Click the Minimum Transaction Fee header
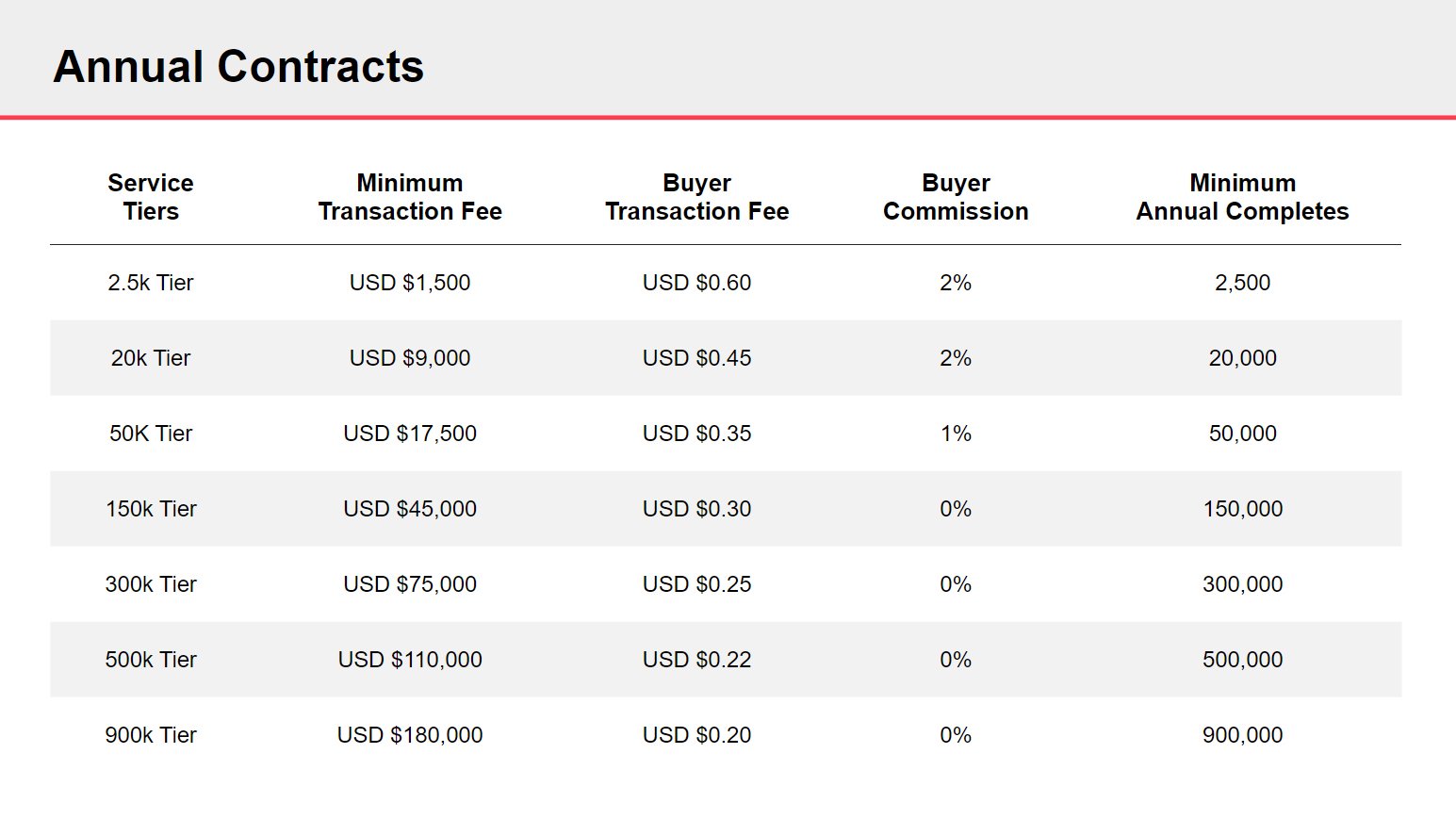Viewport: 1456px width, 819px height. click(410, 197)
